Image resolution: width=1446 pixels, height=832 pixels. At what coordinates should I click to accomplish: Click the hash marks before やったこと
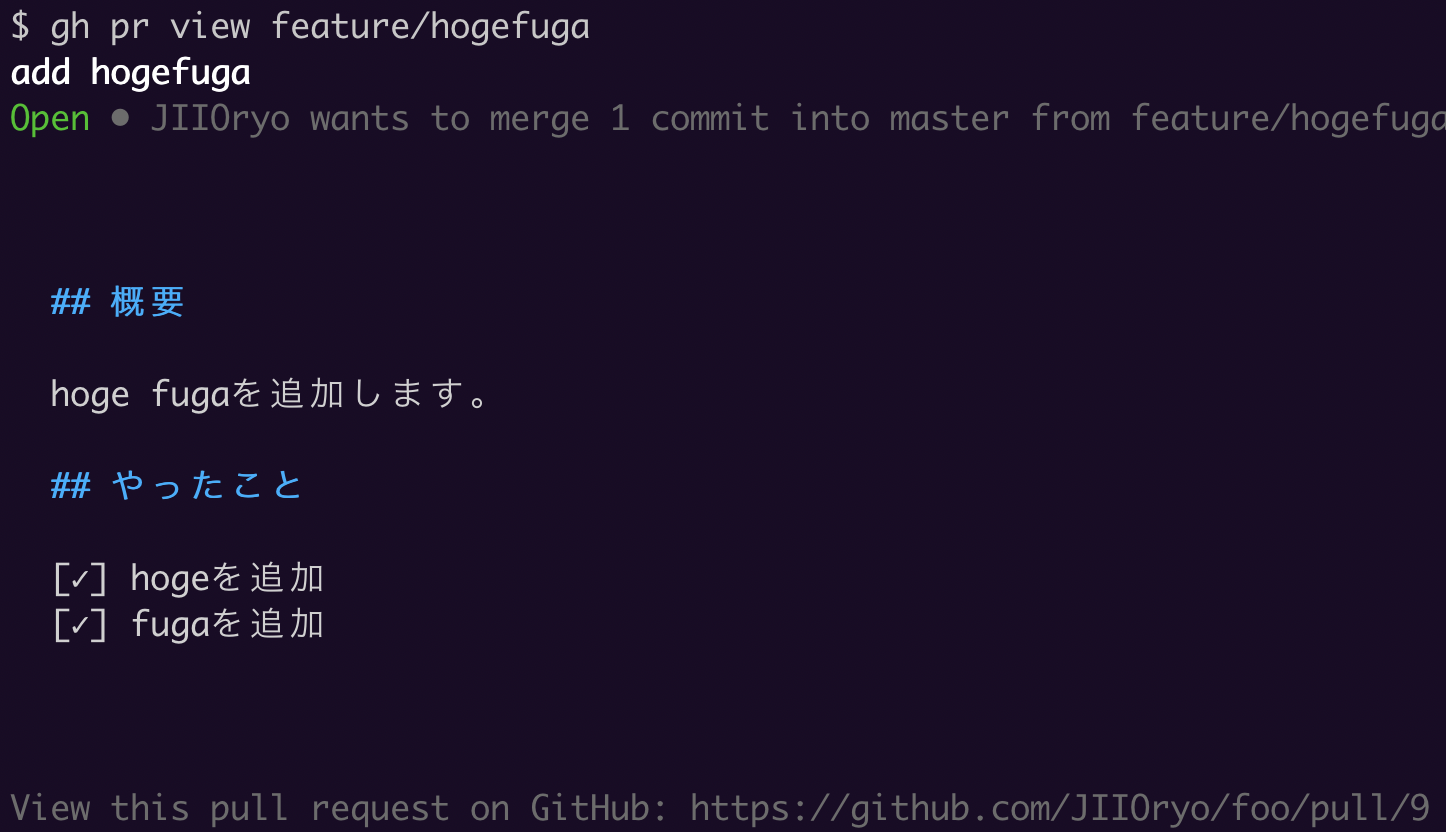pos(70,486)
